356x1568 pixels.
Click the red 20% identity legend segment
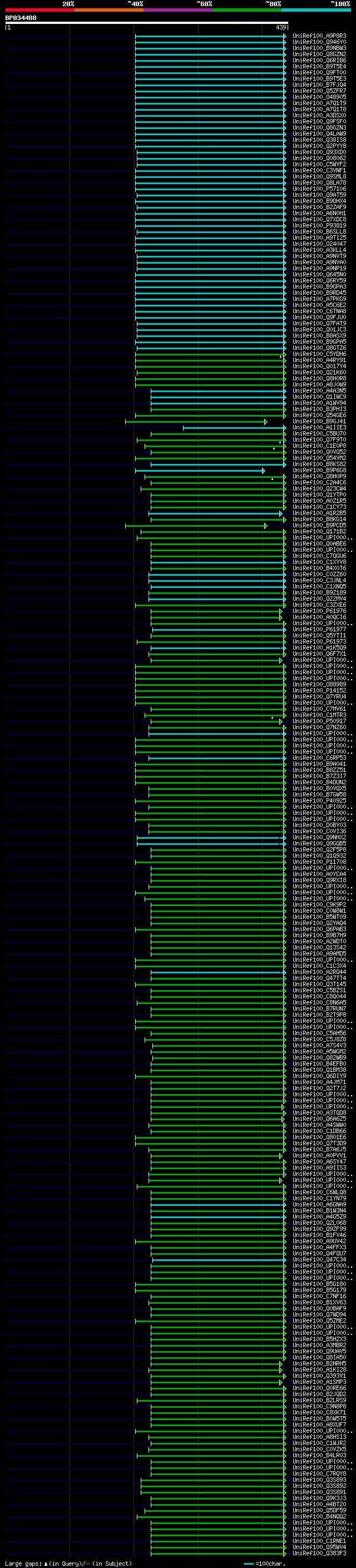pyautogui.click(x=39, y=10)
